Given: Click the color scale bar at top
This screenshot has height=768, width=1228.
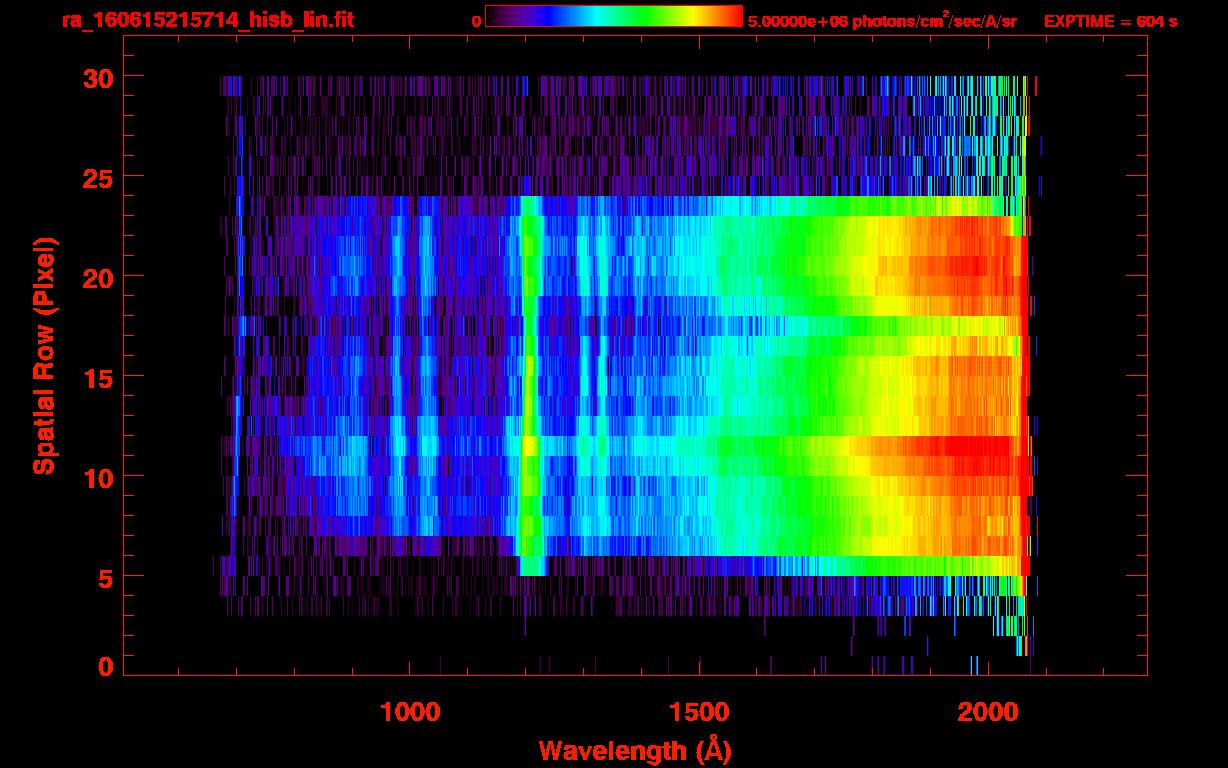Looking at the screenshot, I should tap(613, 16).
